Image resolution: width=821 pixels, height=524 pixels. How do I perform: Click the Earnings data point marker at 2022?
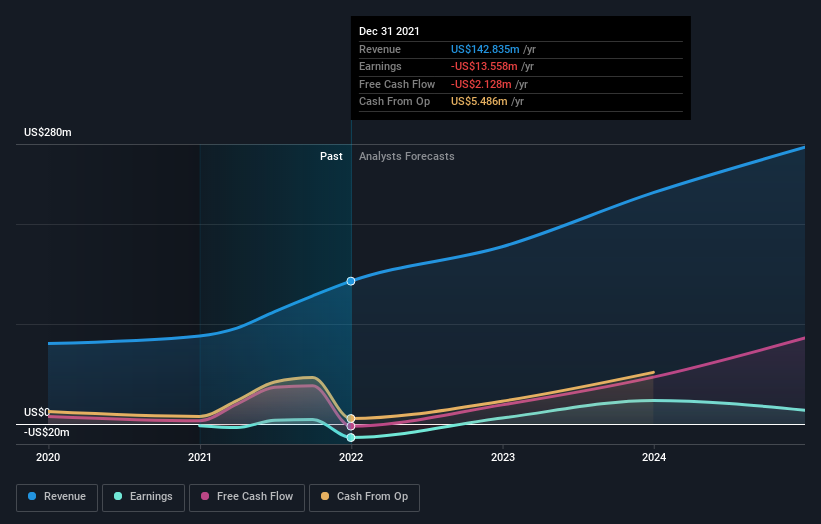(x=351, y=438)
